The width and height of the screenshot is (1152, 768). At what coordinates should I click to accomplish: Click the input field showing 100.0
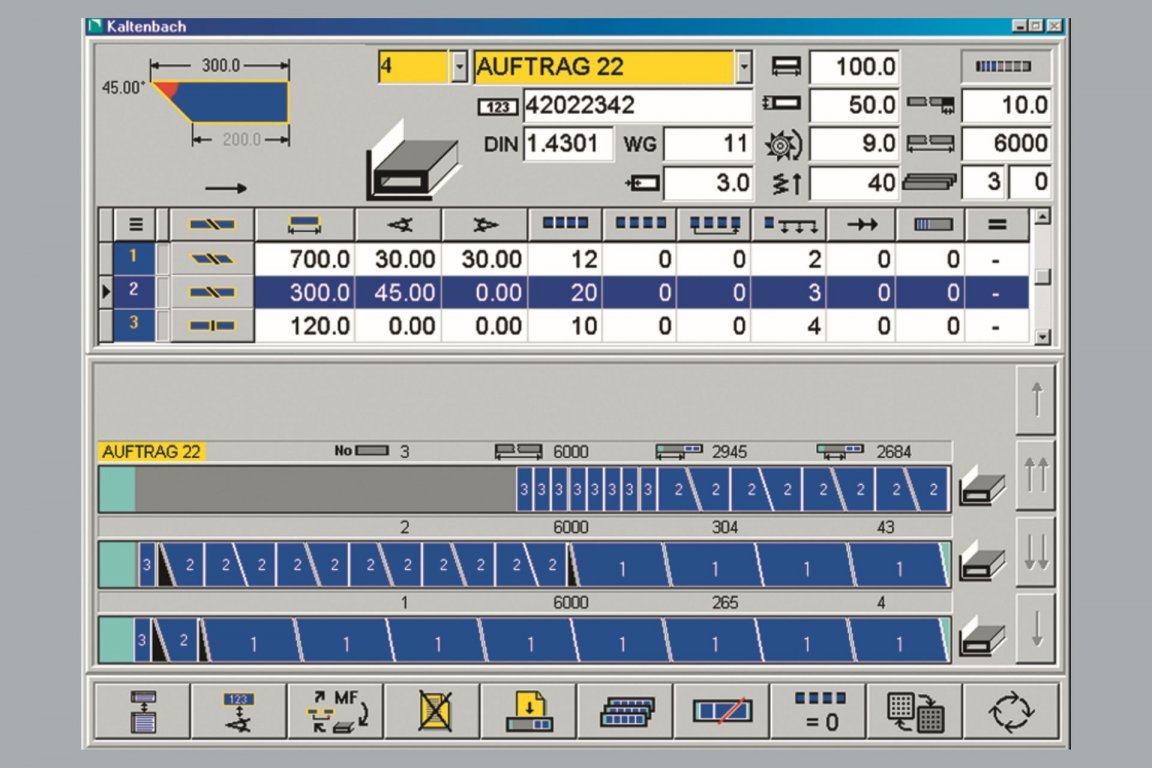(854, 67)
